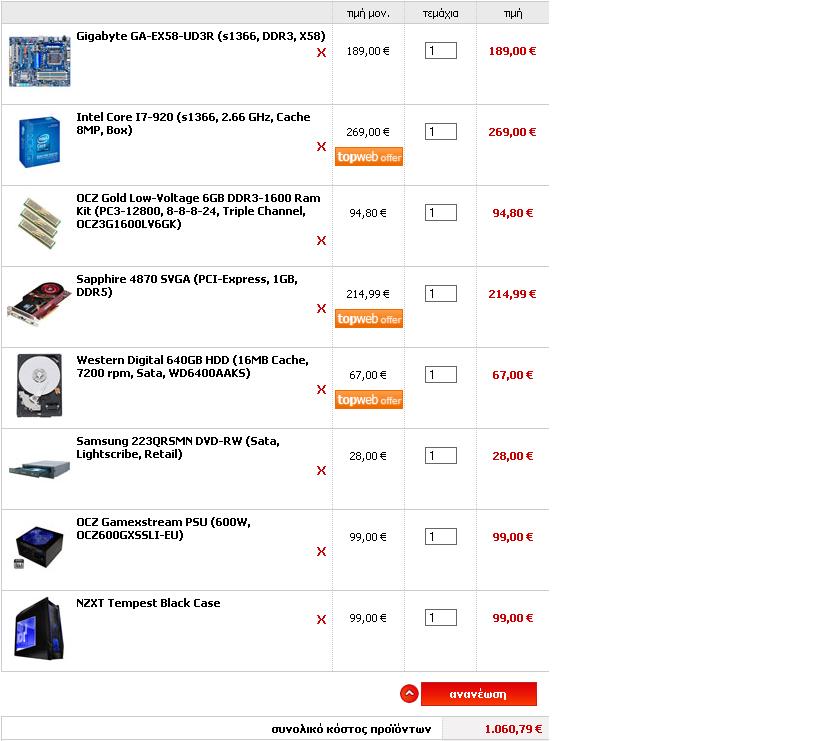Image resolution: width=840 pixels, height=741 pixels.
Task: Delete Samsung DVD-RW from the cart
Action: coord(321,470)
